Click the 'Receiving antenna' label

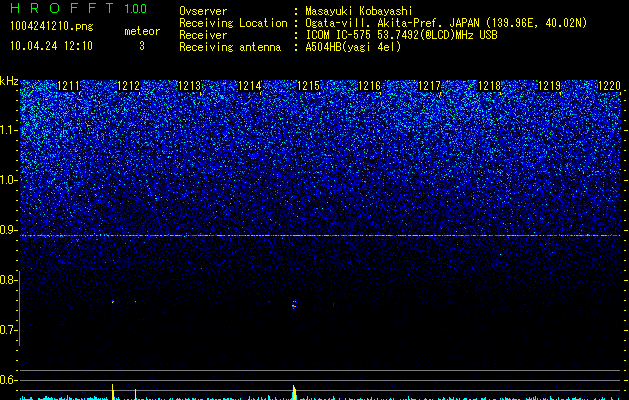tap(230, 47)
